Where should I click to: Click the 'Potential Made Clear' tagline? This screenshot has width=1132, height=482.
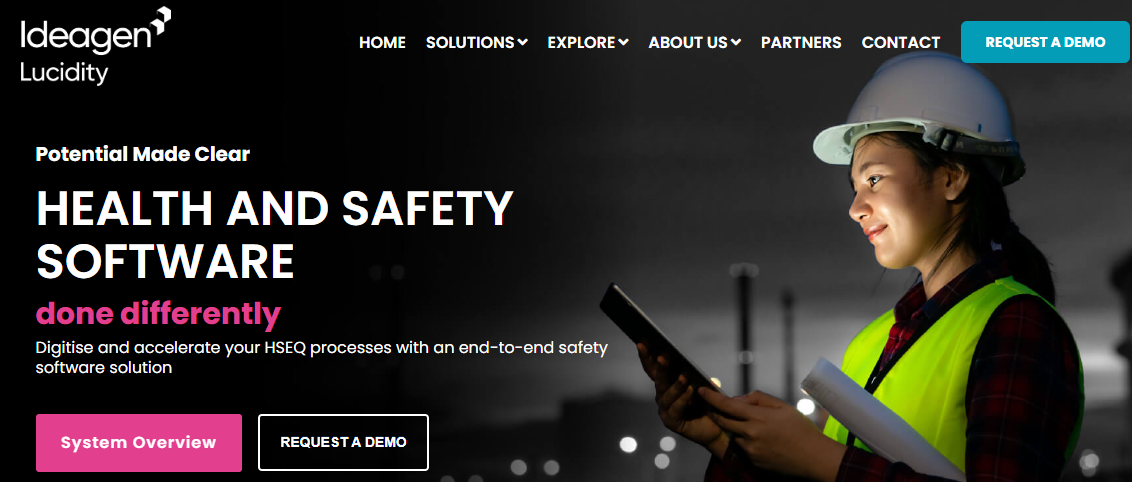coord(143,154)
